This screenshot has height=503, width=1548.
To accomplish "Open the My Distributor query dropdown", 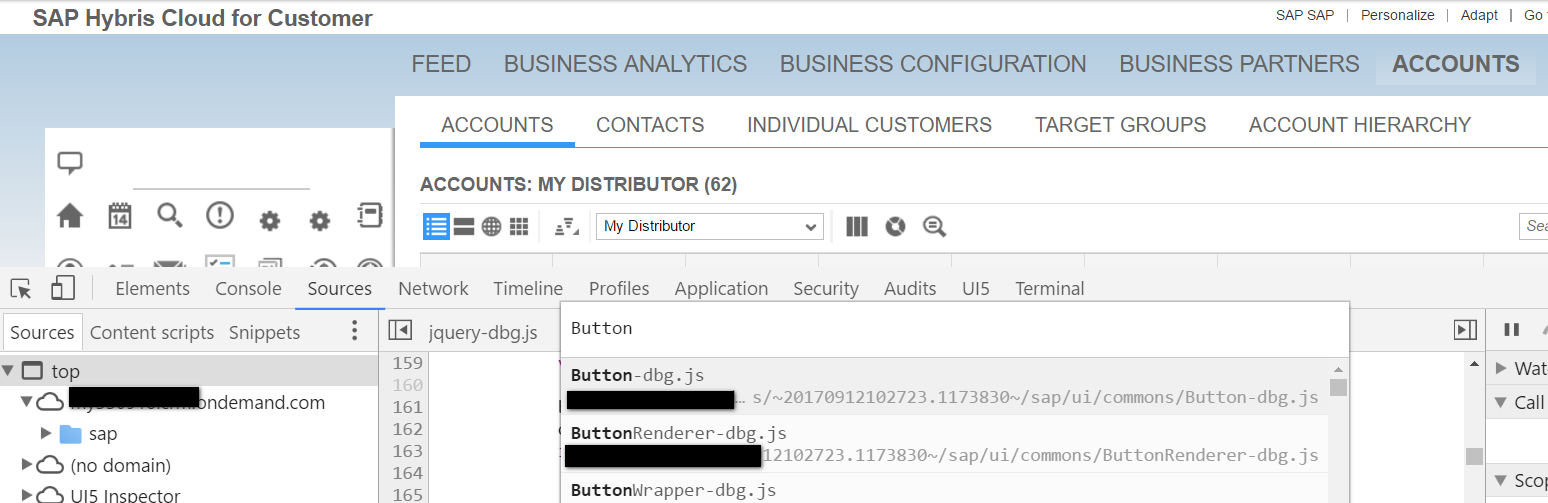I will (x=710, y=226).
